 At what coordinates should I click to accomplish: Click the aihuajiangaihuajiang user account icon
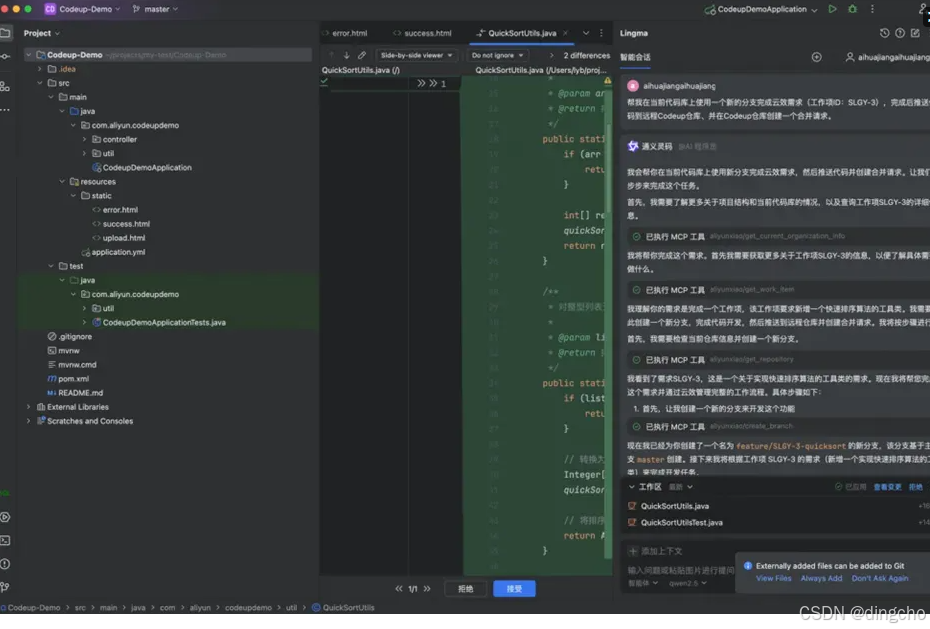coord(850,57)
